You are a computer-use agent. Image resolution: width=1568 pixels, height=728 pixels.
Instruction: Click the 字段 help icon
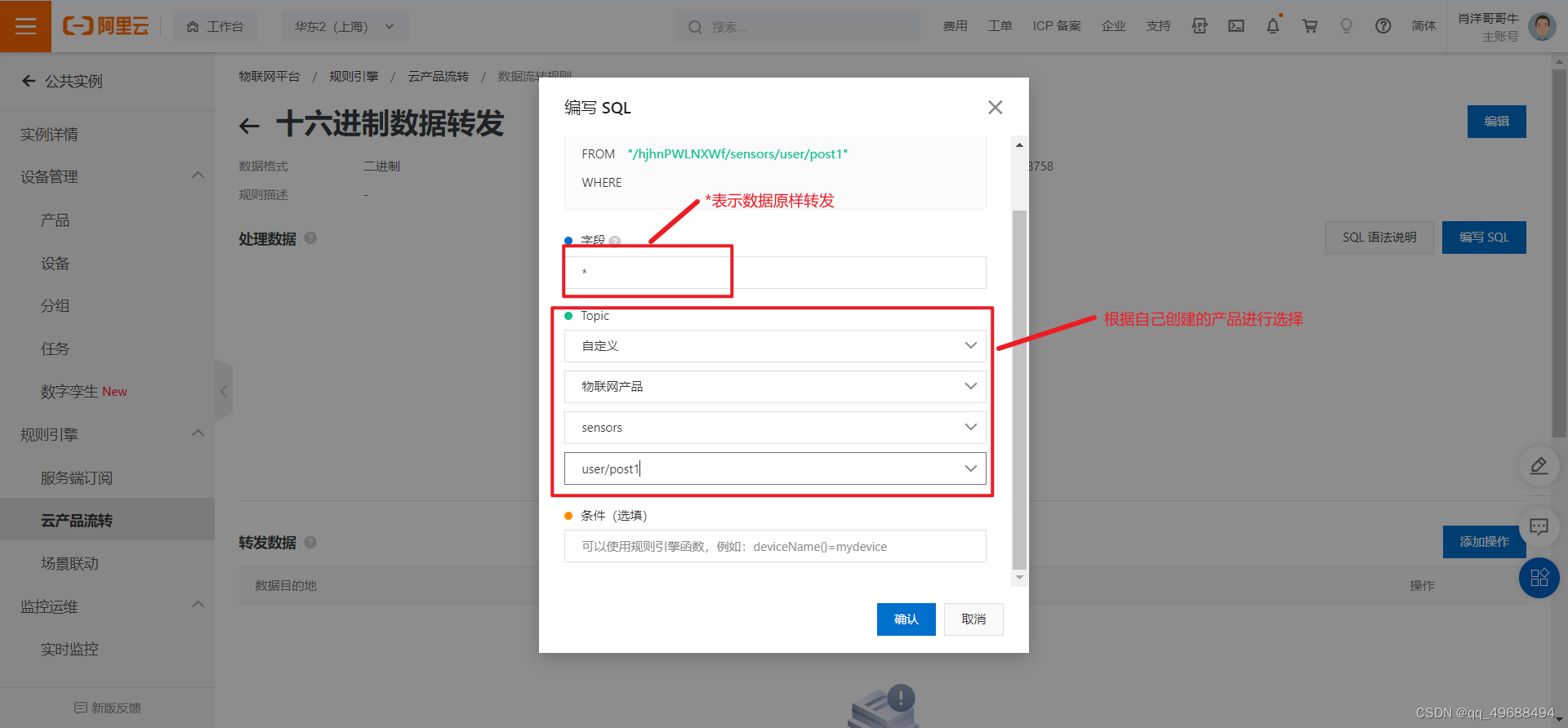pyautogui.click(x=615, y=241)
